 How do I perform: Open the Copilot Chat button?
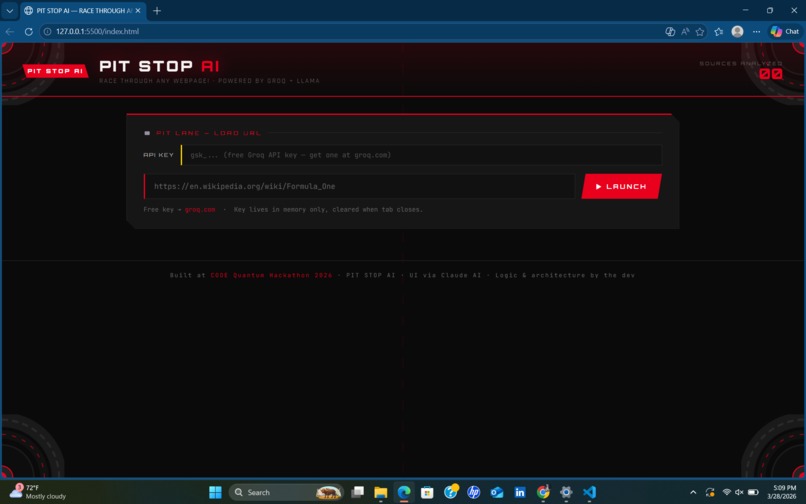784,31
